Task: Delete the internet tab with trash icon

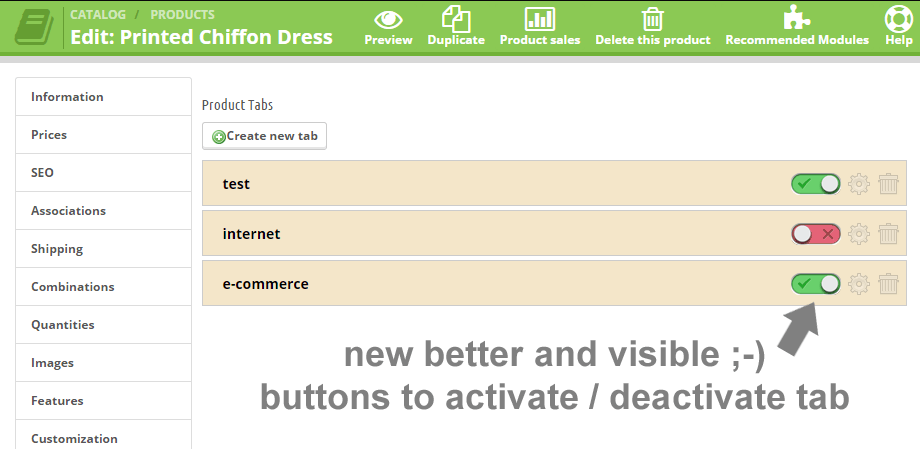Action: [x=888, y=234]
